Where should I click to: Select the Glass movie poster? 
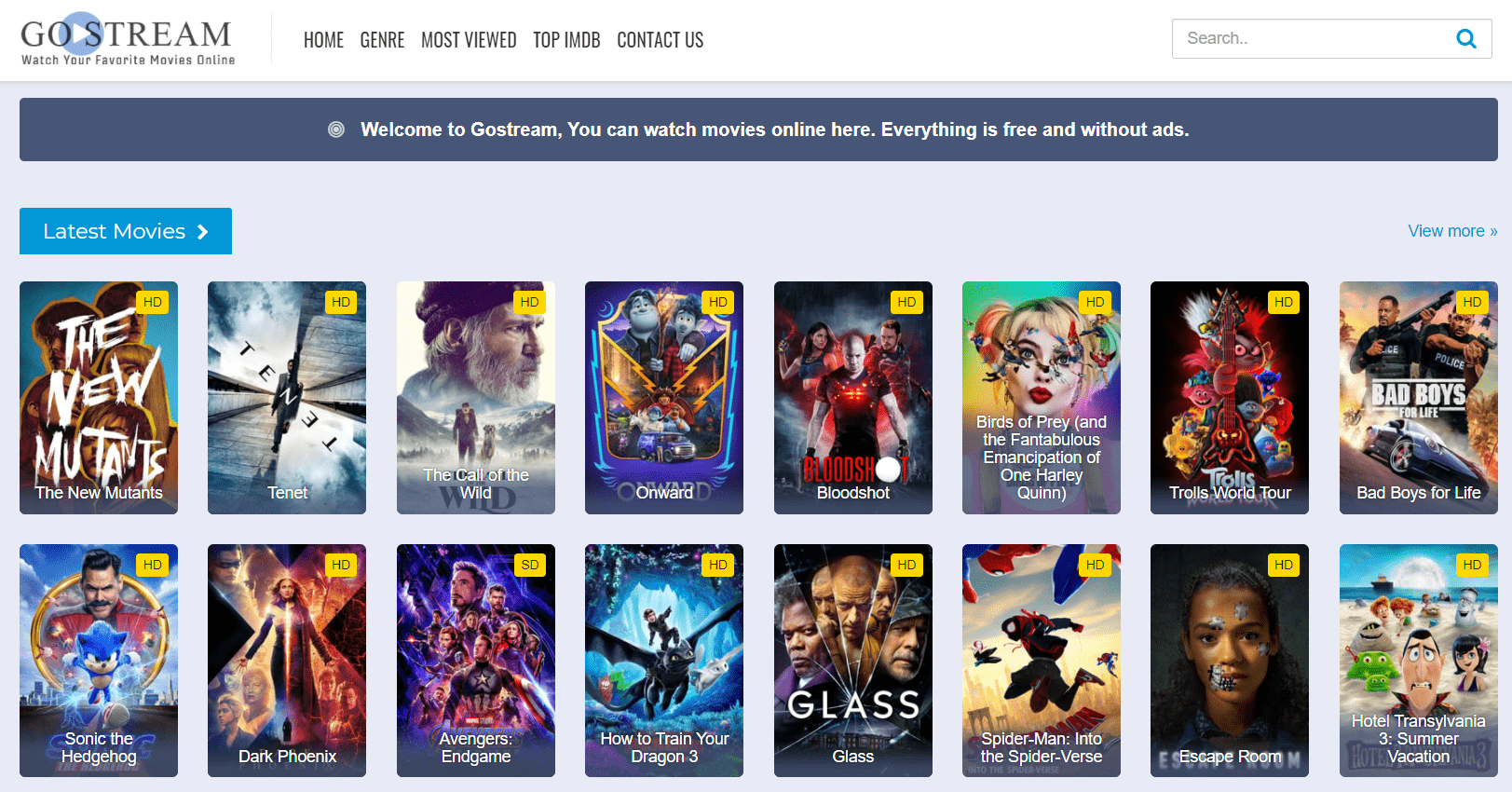point(853,661)
